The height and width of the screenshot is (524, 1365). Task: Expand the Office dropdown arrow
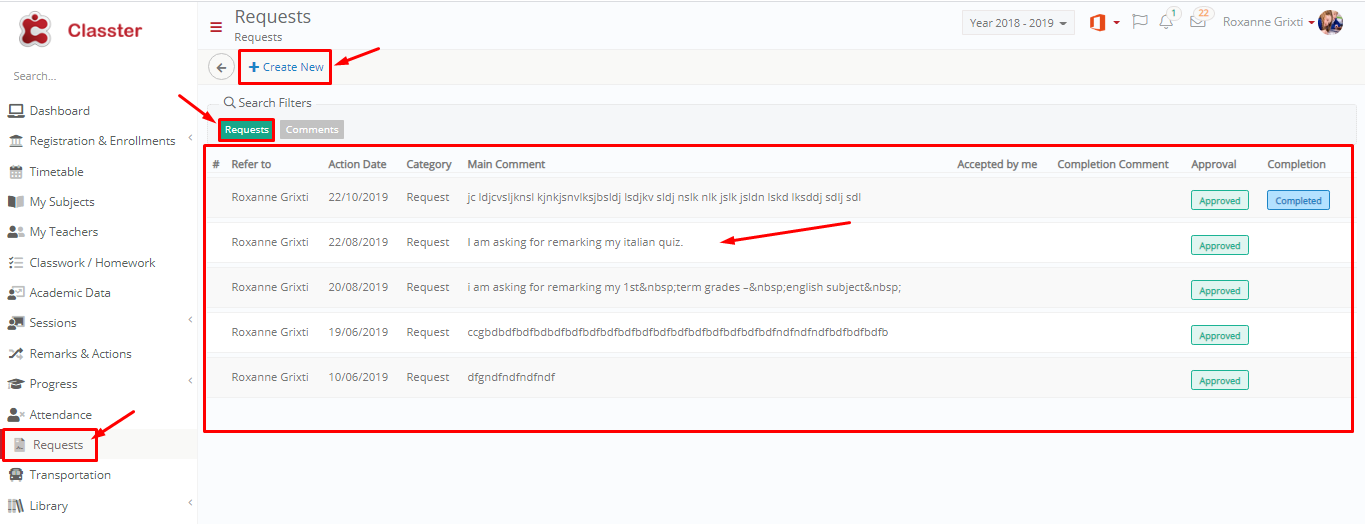pyautogui.click(x=1117, y=23)
